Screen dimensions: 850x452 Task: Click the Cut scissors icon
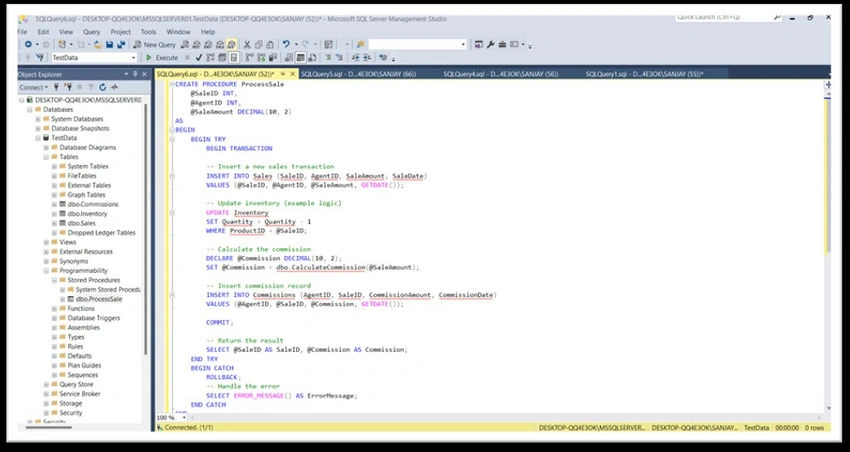point(247,44)
